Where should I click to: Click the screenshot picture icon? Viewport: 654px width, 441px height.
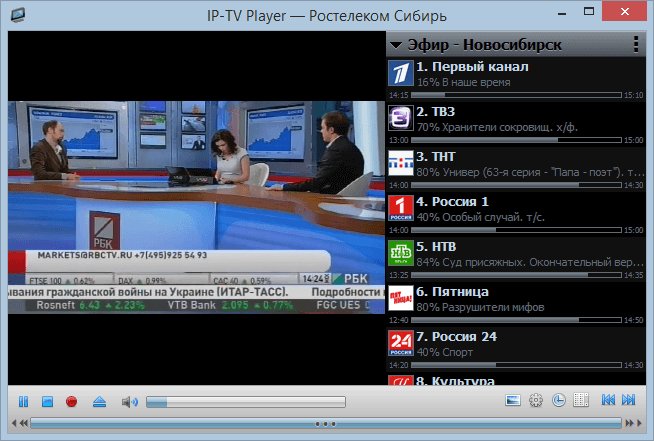click(513, 401)
